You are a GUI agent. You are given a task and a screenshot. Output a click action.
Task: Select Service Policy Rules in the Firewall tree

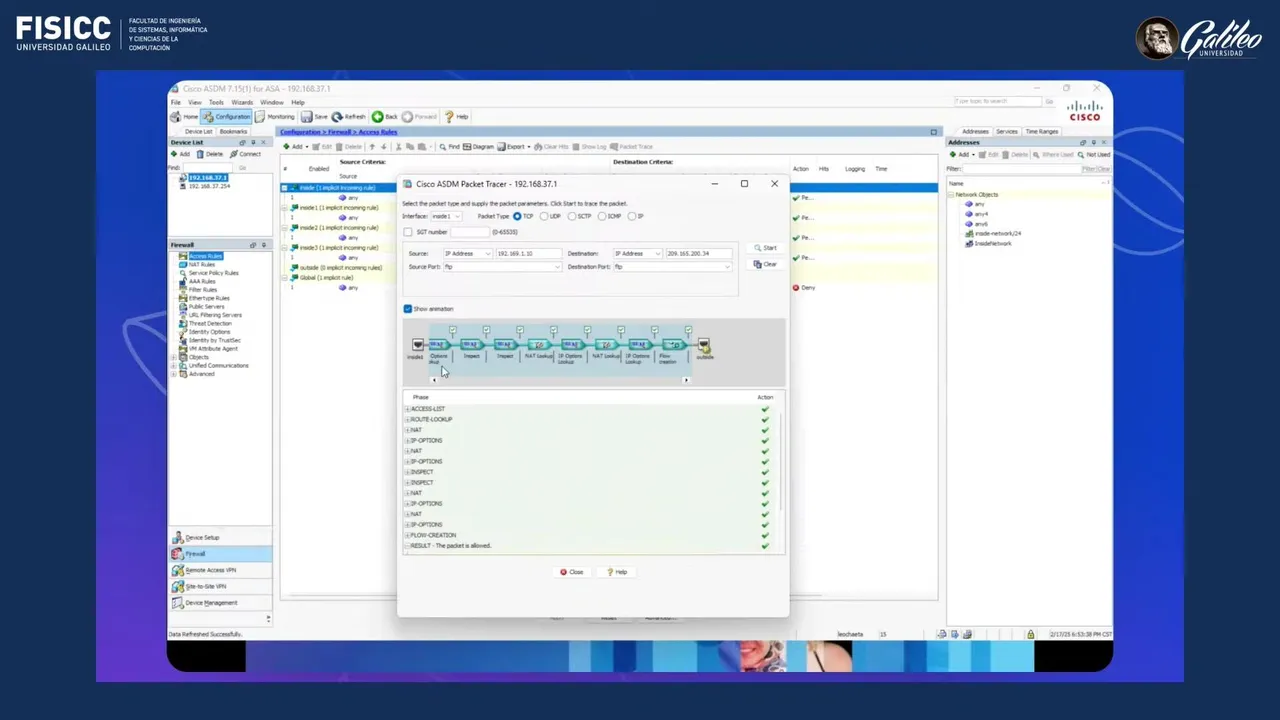tap(213, 273)
